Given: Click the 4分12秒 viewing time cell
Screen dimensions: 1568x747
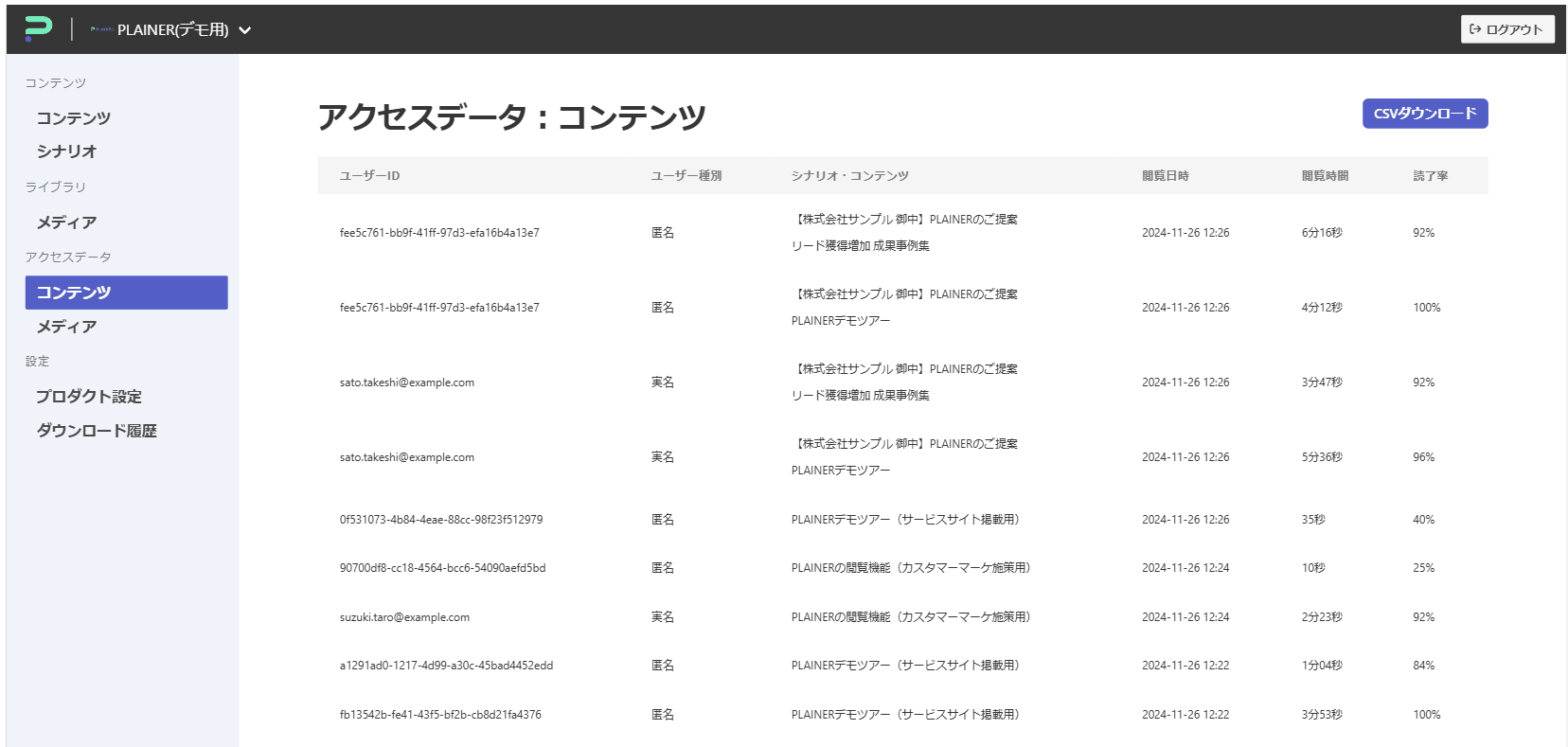Looking at the screenshot, I should tap(1322, 308).
